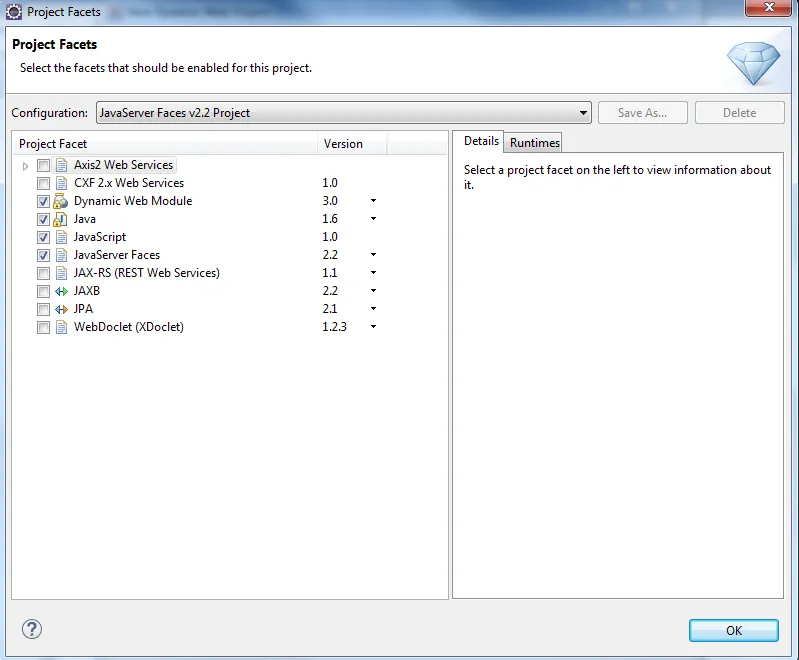Image resolution: width=799 pixels, height=660 pixels.
Task: Click the 1.2.3 WebDoclet version value
Action: point(334,327)
